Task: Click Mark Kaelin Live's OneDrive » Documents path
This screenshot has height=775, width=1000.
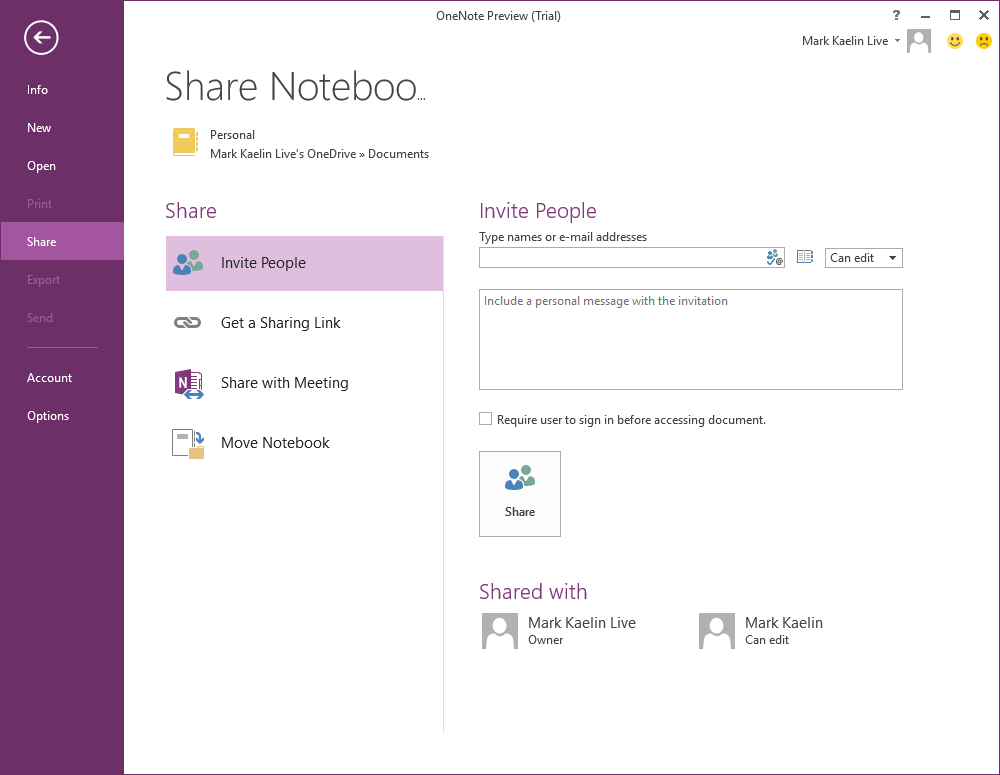Action: click(320, 154)
